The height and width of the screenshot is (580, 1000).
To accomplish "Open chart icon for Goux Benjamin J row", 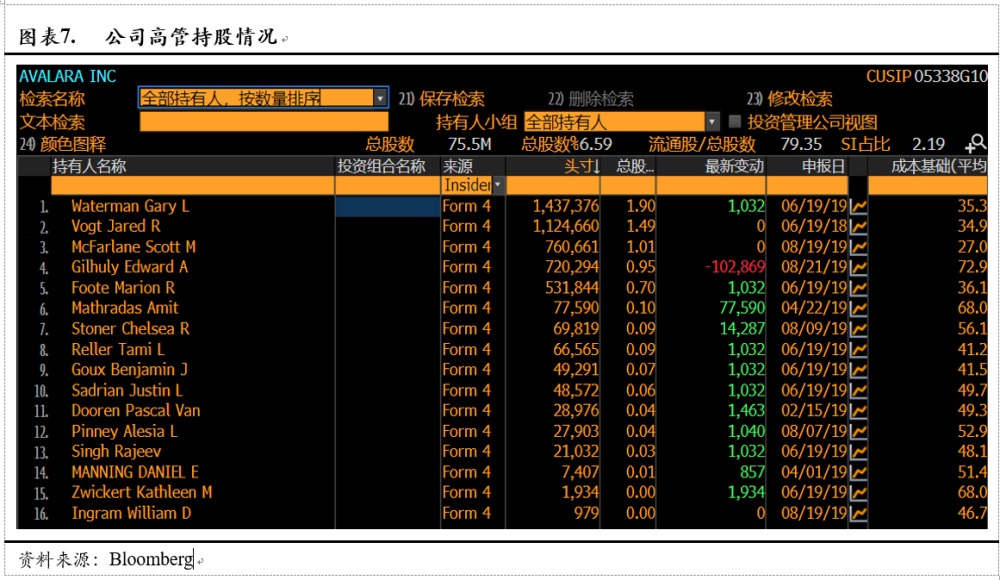I will pos(858,370).
